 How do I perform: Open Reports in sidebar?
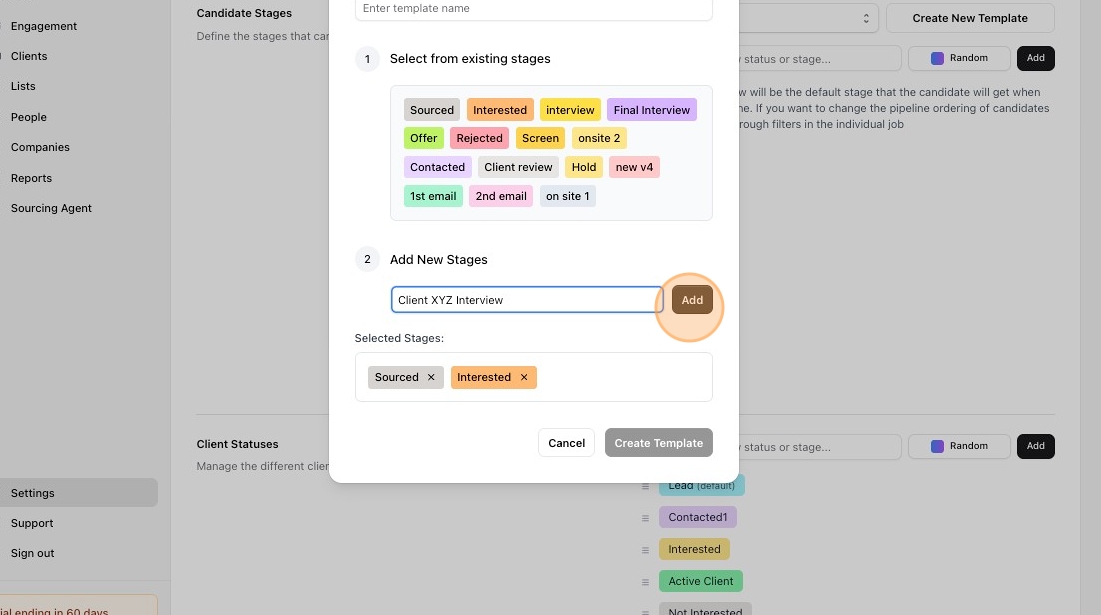coord(32,178)
